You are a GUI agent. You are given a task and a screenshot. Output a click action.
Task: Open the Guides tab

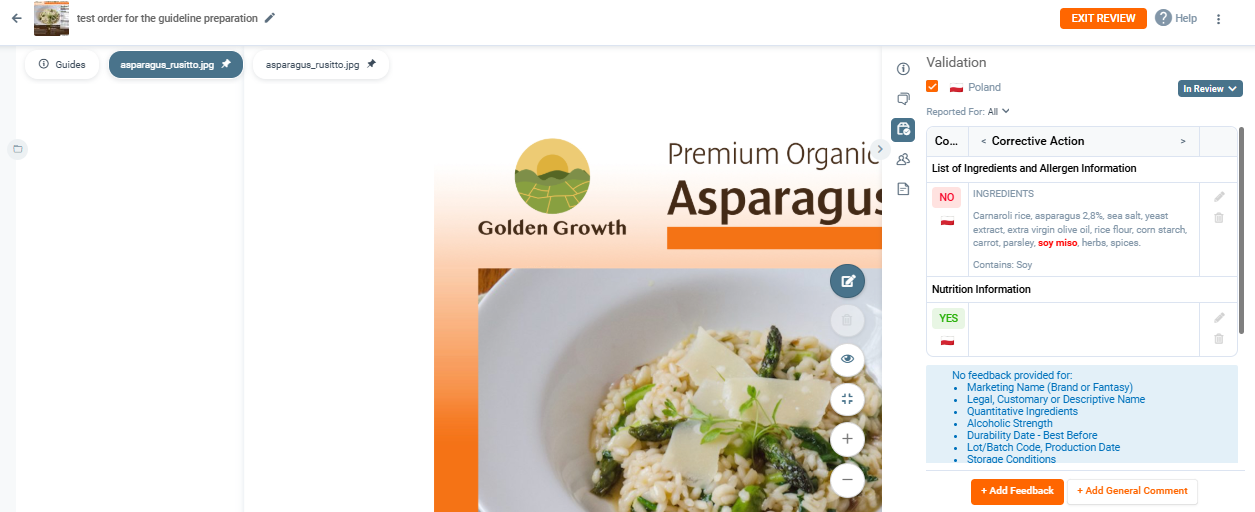click(62, 64)
